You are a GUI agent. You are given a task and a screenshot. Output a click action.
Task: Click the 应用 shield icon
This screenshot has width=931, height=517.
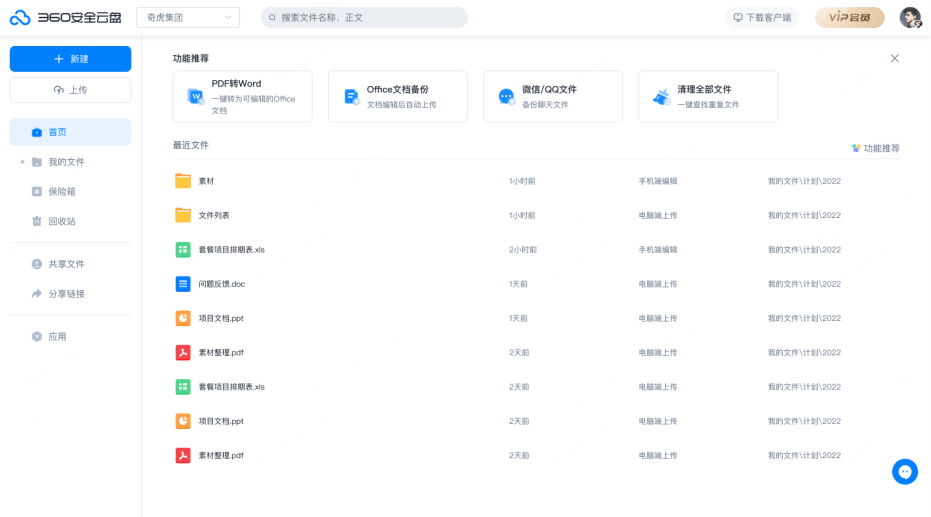(x=37, y=337)
